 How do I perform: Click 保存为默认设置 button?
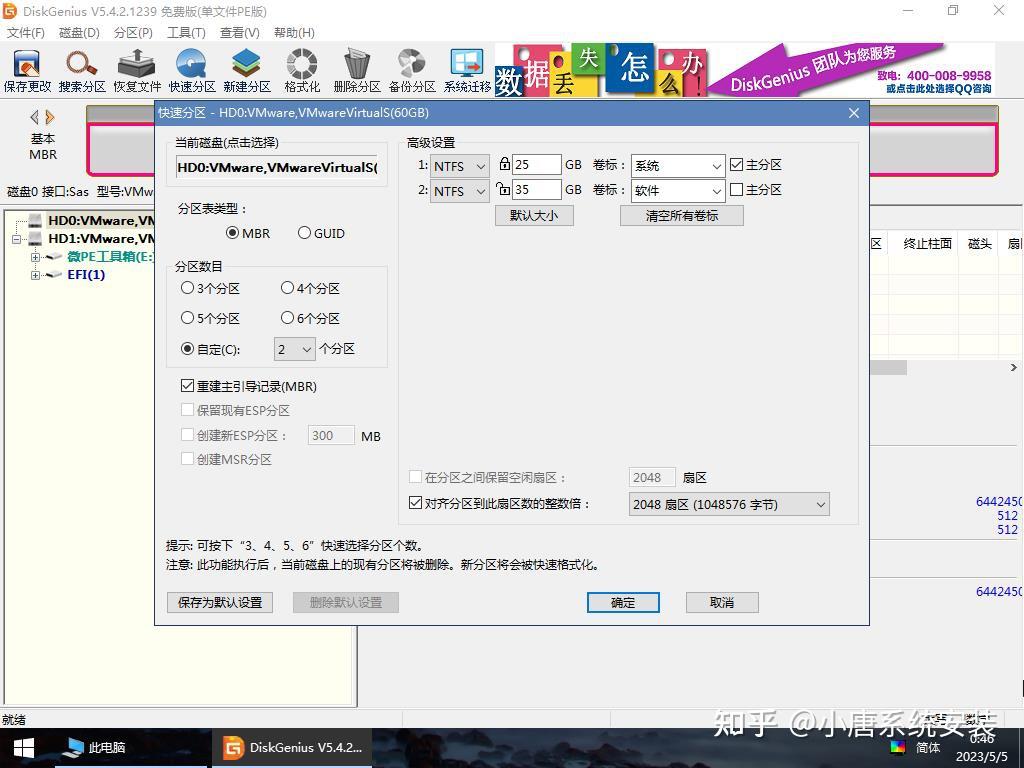[x=220, y=602]
